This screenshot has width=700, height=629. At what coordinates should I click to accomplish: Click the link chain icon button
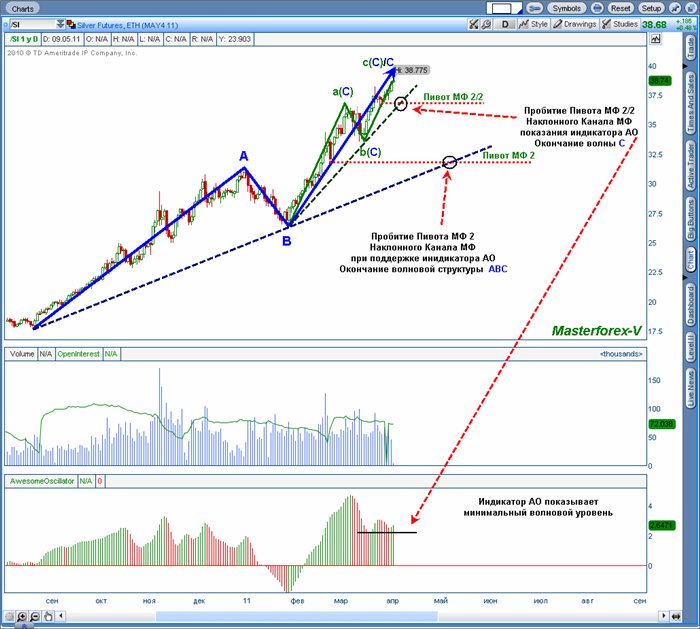(x=534, y=8)
